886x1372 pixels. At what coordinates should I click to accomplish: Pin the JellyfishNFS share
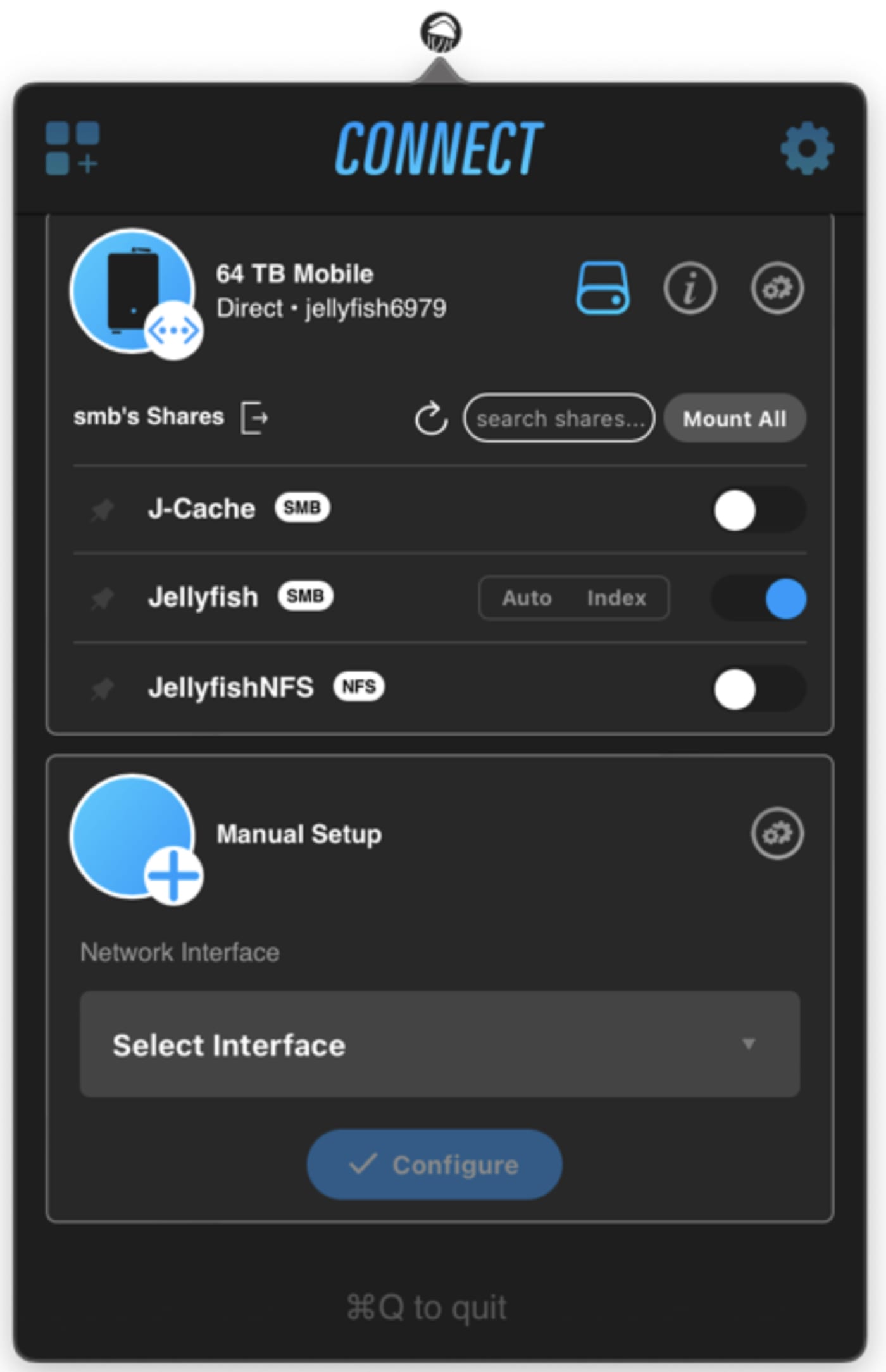(x=102, y=688)
